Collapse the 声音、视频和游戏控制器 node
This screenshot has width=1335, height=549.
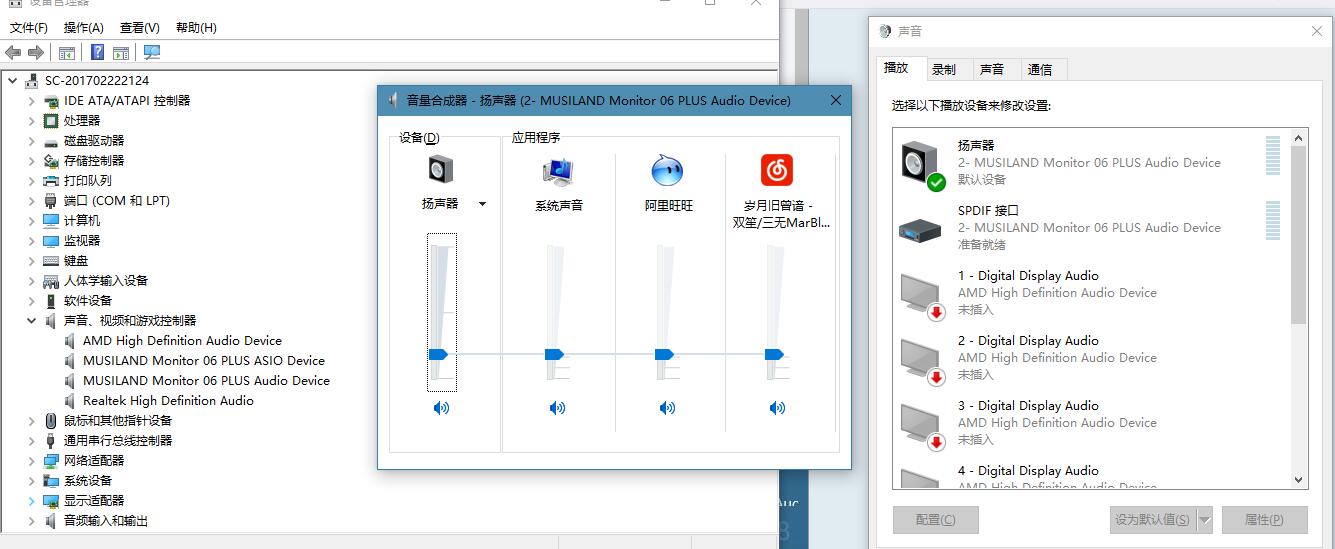coord(31,321)
